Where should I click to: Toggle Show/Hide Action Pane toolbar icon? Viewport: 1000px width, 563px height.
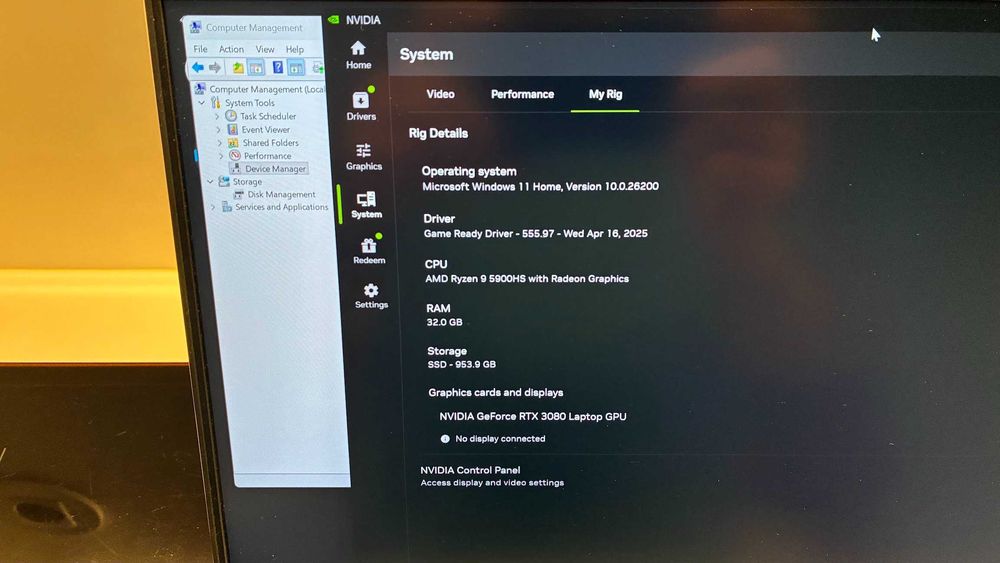click(x=295, y=67)
